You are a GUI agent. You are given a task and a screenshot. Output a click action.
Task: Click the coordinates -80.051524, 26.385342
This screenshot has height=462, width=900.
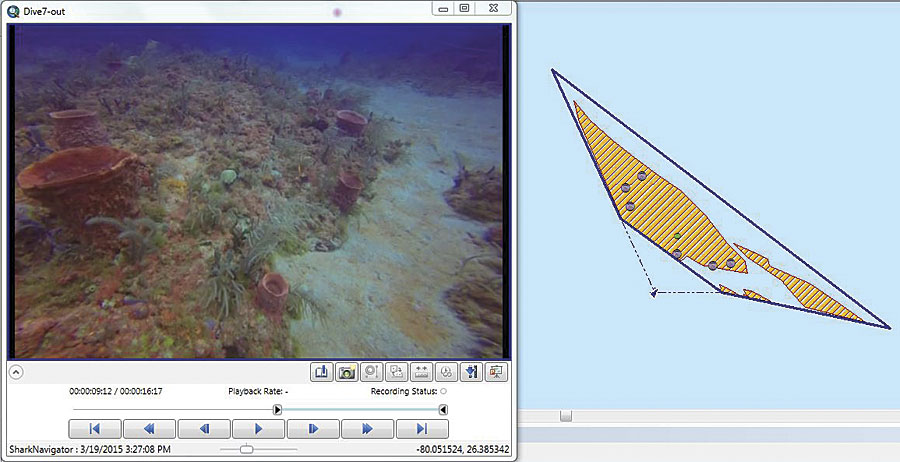(x=463, y=449)
